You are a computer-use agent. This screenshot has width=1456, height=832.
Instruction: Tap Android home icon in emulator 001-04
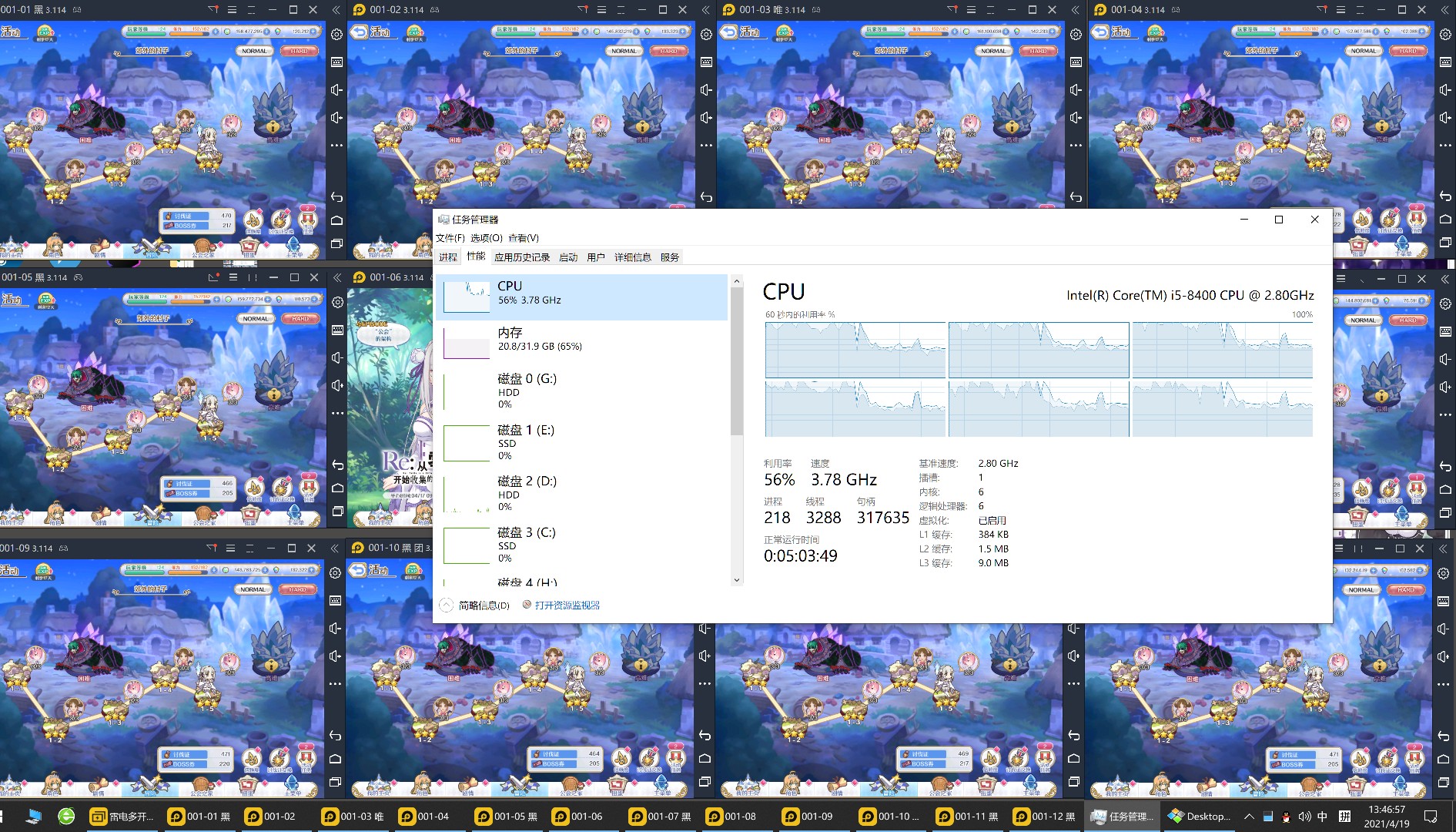[x=1445, y=220]
